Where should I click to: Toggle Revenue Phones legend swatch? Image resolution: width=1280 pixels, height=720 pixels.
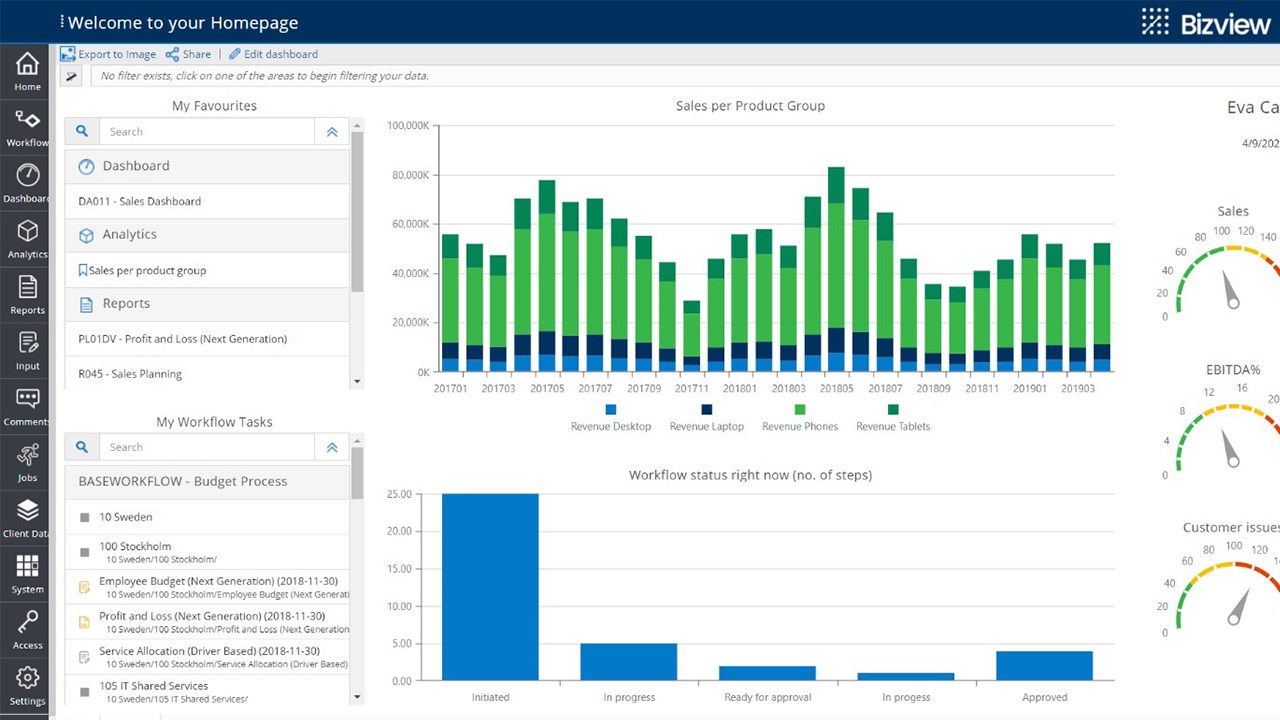800,409
